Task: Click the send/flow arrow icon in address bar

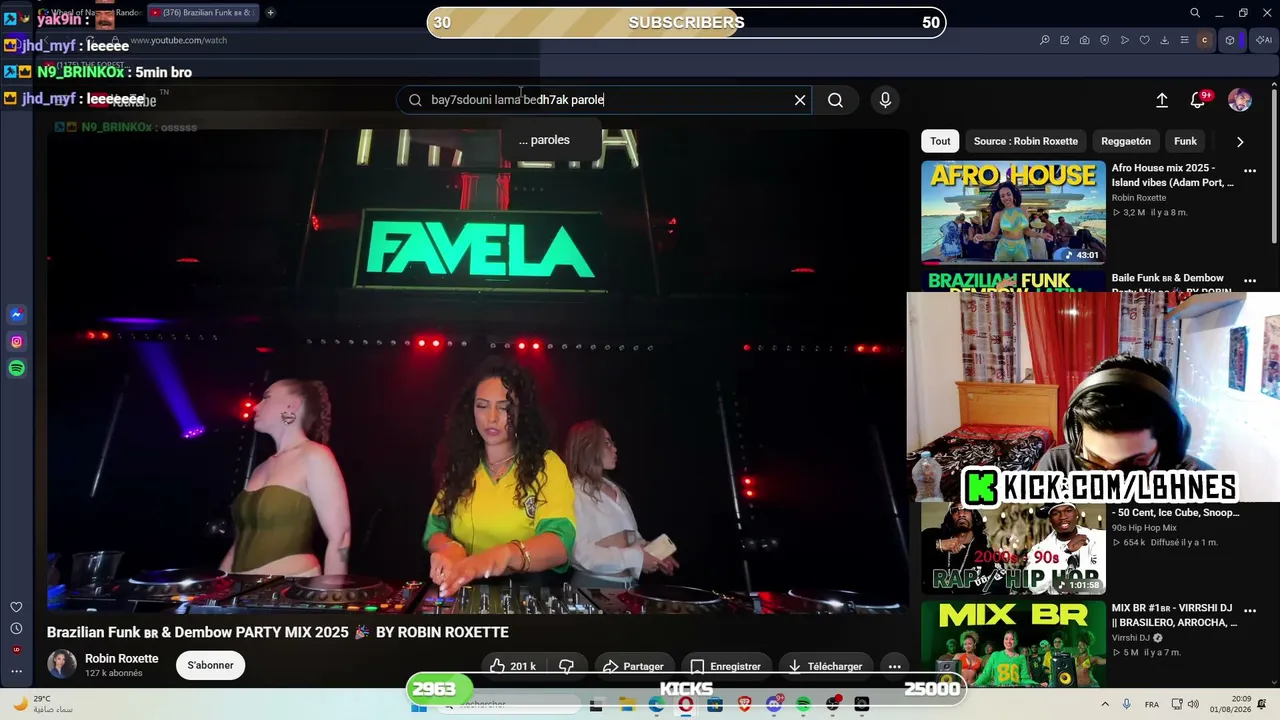Action: [x=1125, y=40]
